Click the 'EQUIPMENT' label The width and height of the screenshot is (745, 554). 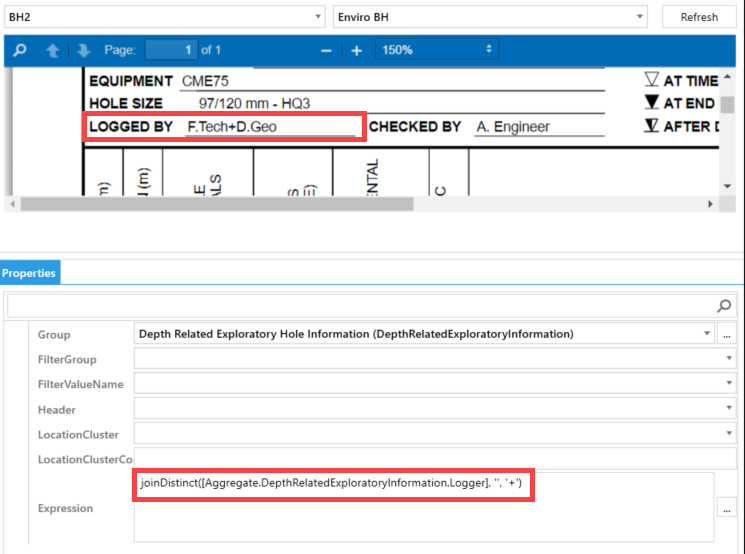click(x=131, y=81)
